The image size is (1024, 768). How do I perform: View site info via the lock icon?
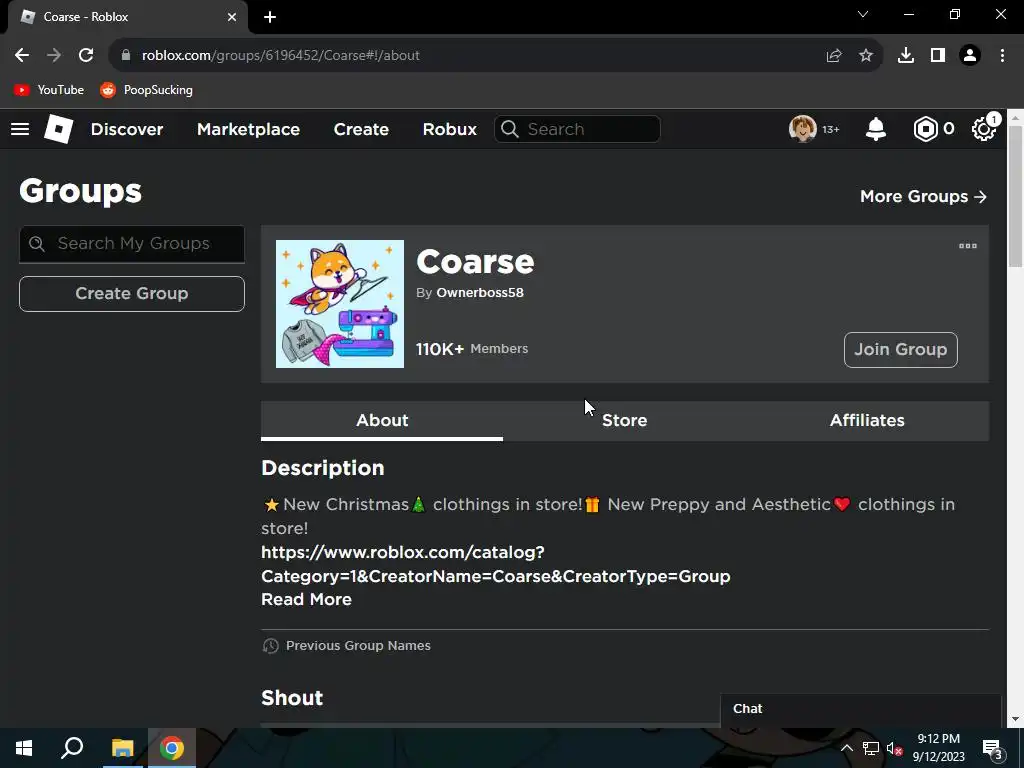click(126, 56)
